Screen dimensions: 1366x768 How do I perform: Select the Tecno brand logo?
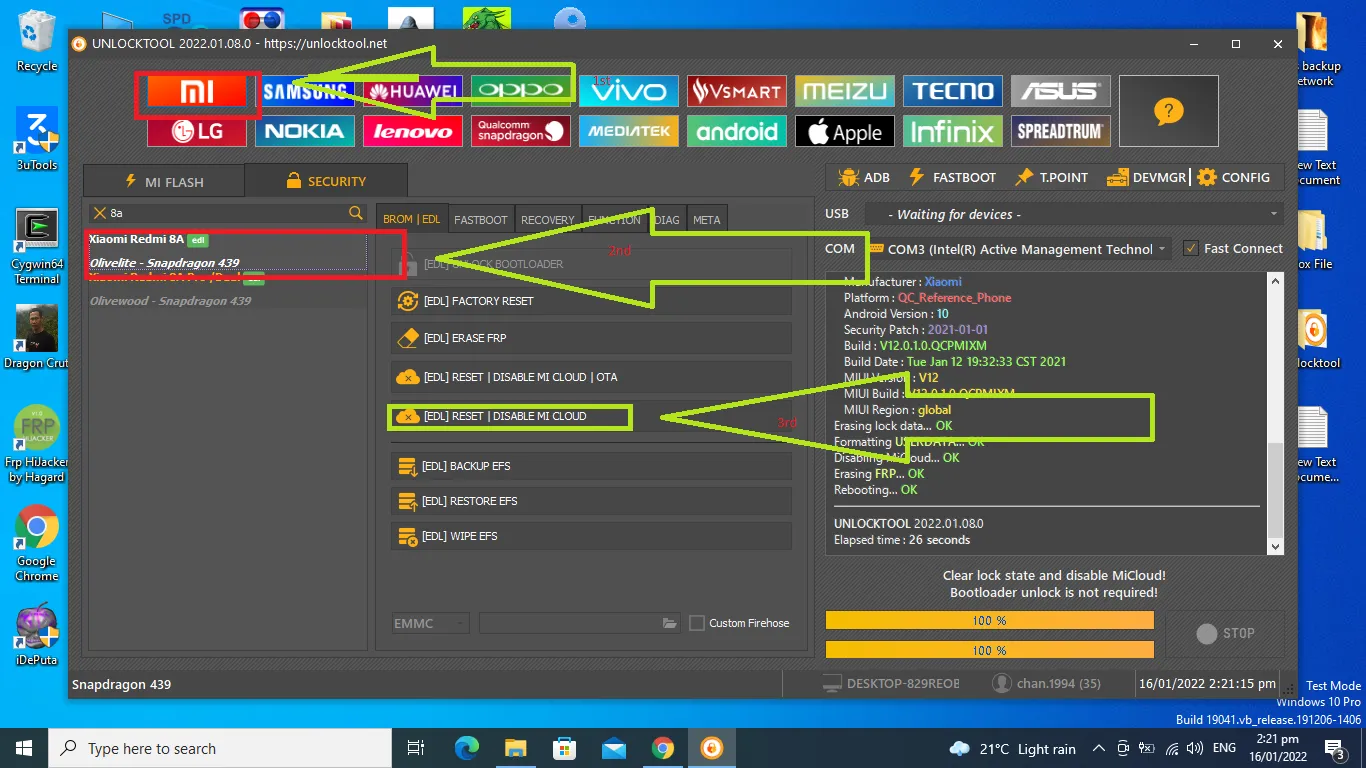coord(952,92)
